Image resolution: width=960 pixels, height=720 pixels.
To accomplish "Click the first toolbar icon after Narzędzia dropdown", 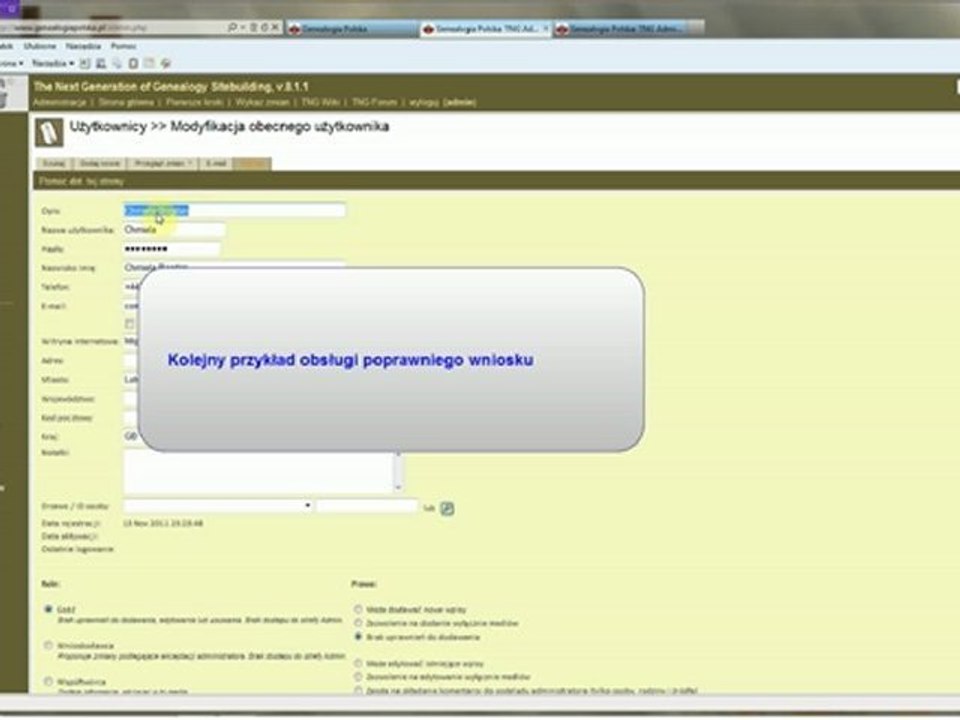I will (x=85, y=63).
